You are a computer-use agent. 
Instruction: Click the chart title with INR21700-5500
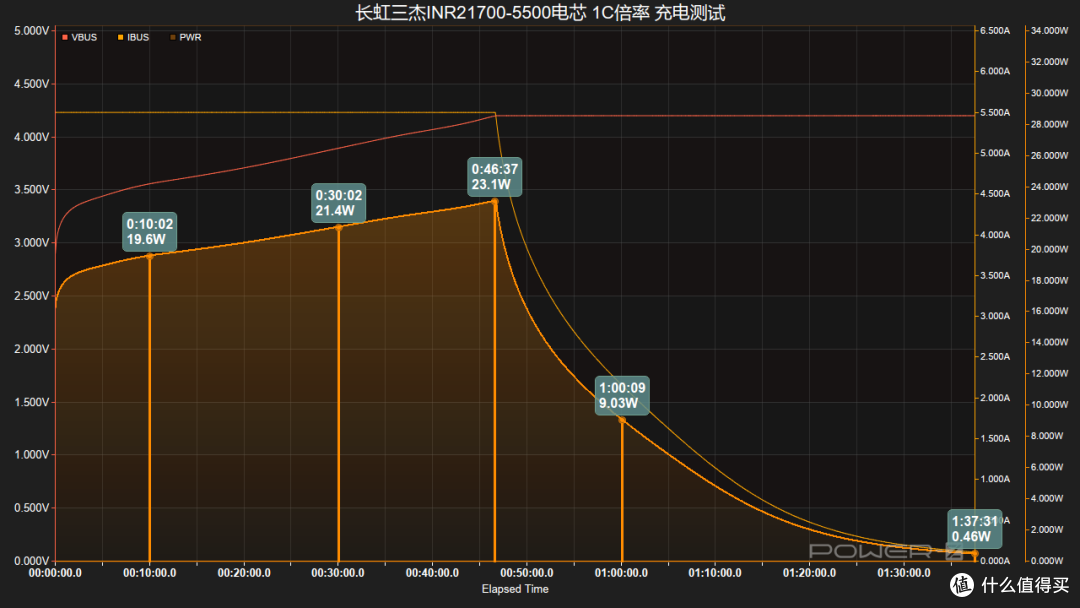tap(540, 12)
